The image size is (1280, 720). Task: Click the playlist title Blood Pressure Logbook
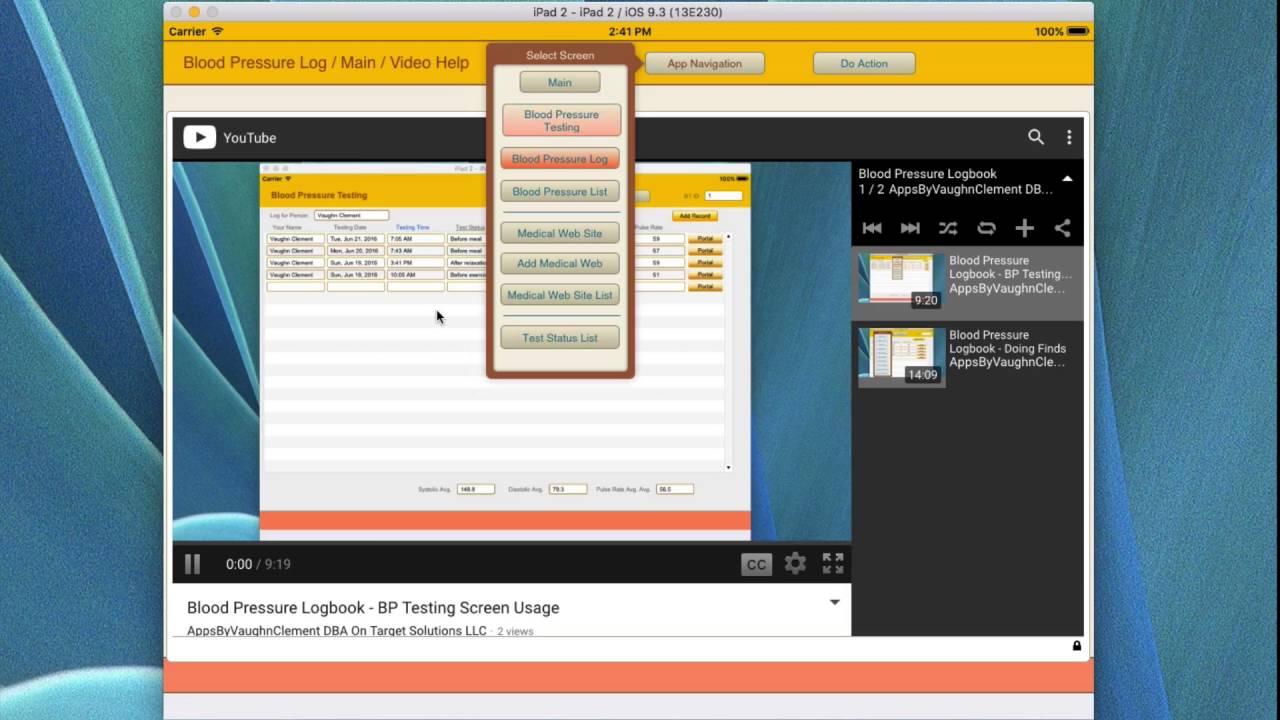tap(927, 173)
